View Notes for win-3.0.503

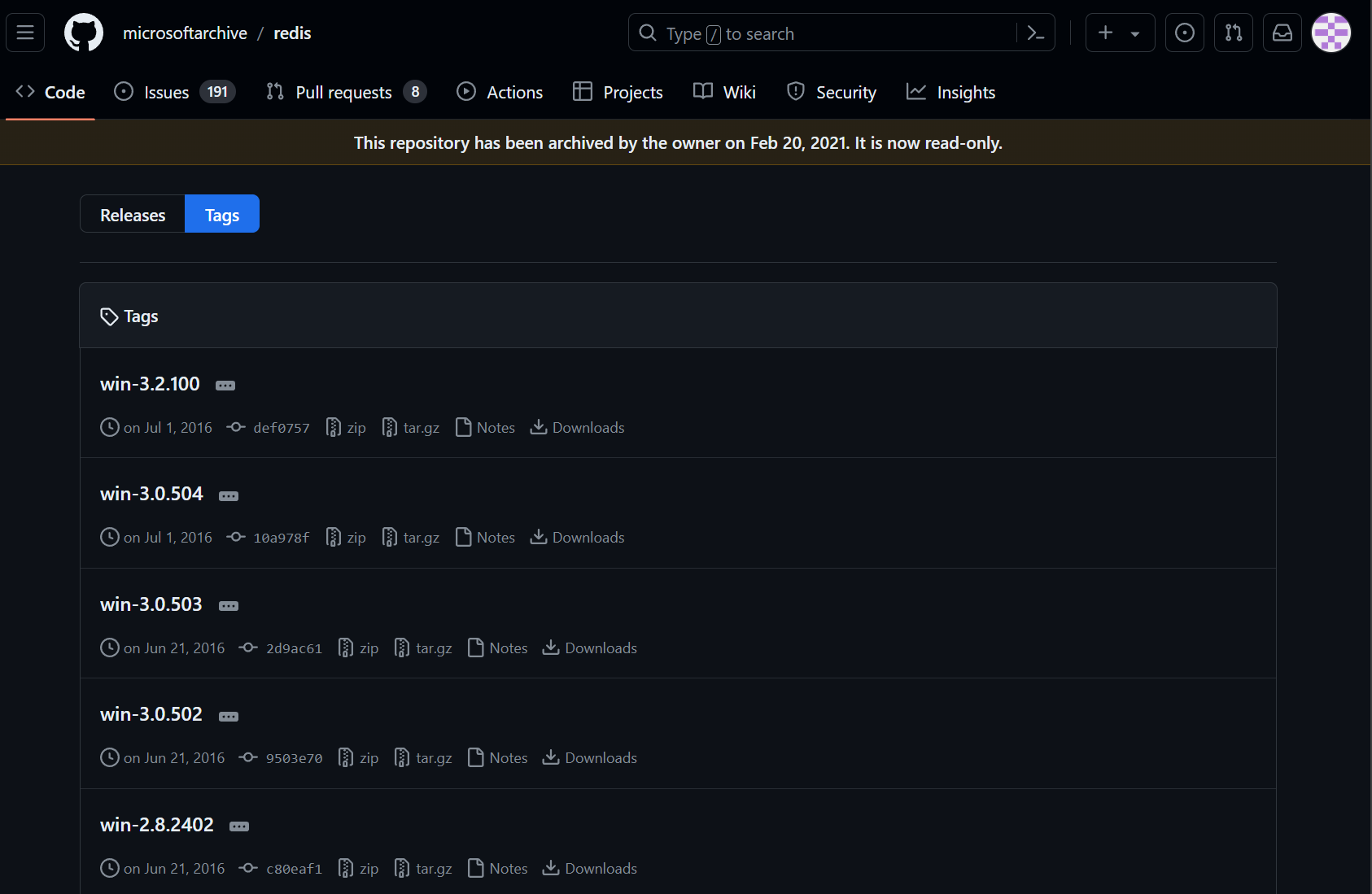[498, 648]
